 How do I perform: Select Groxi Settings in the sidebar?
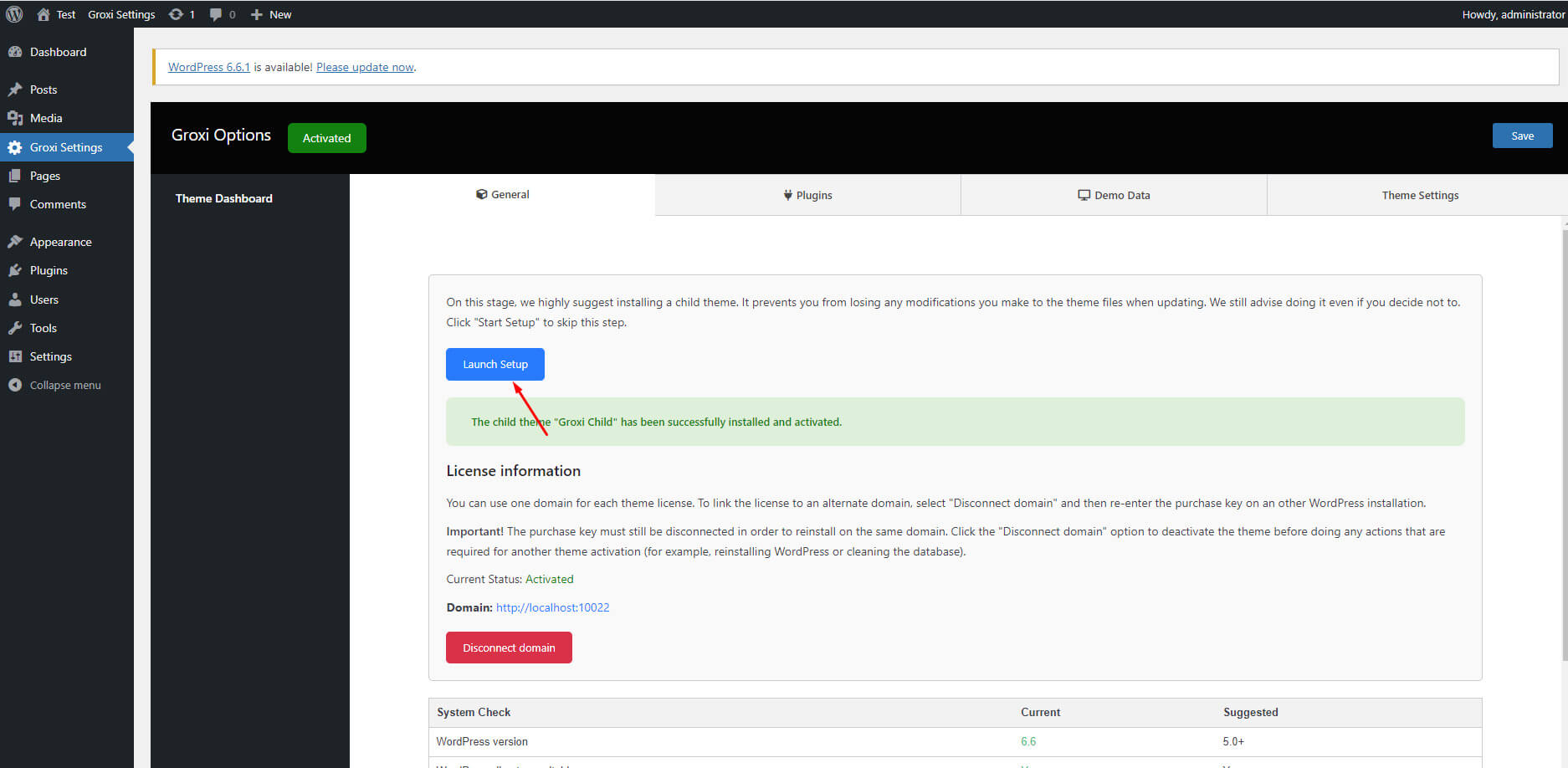point(67,147)
